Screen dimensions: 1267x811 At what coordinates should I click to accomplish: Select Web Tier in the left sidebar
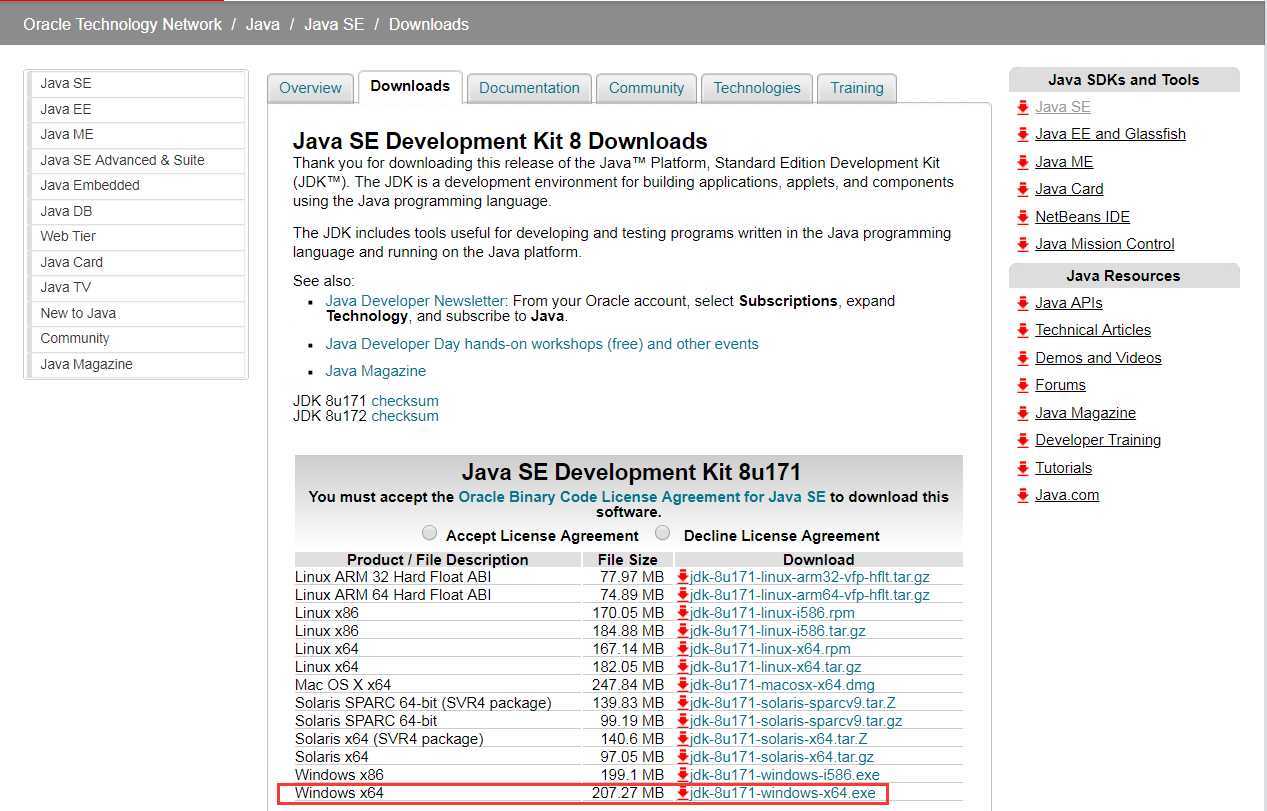coord(137,237)
